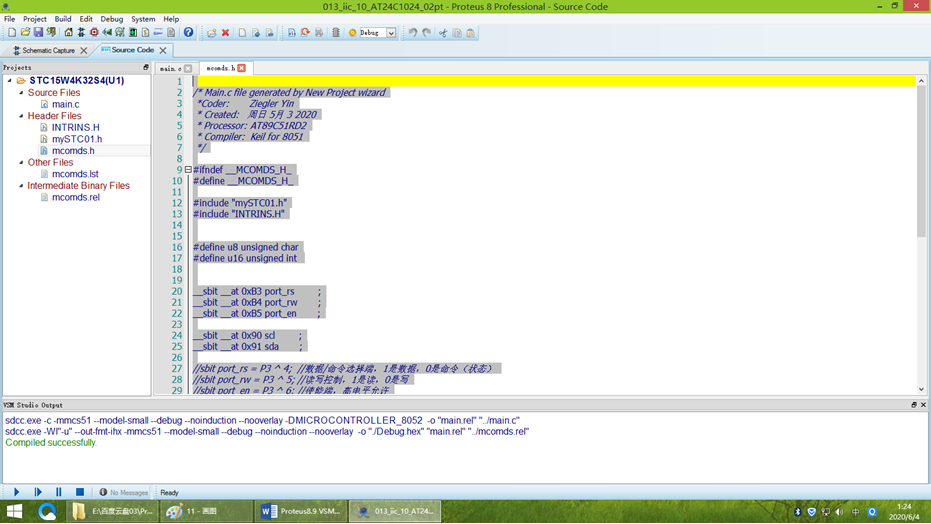Select mcomds.h in the project tree

coord(73,151)
